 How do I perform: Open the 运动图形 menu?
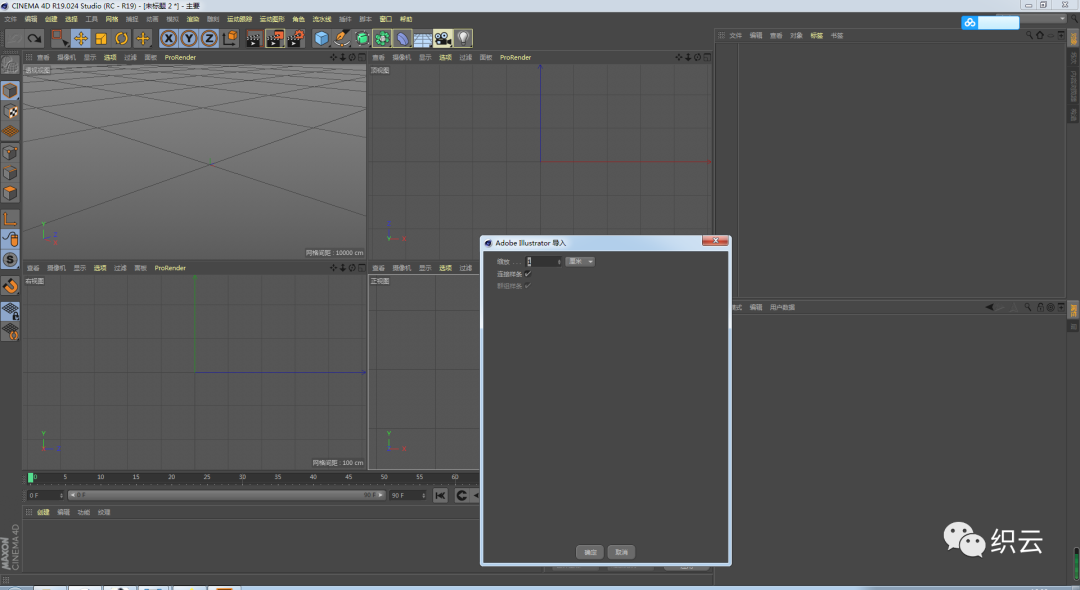pyautogui.click(x=272, y=19)
